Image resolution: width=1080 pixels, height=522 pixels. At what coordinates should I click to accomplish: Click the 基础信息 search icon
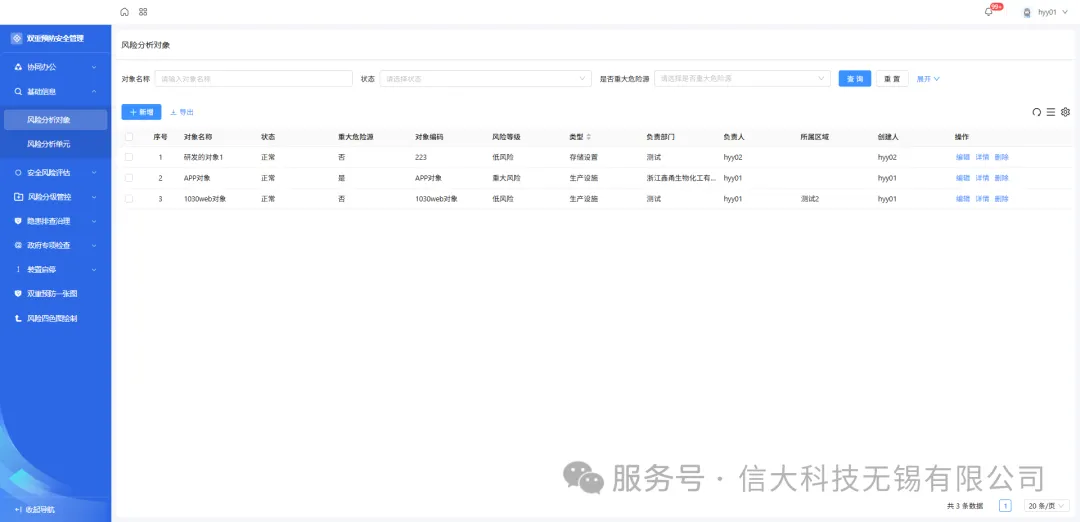[18, 91]
